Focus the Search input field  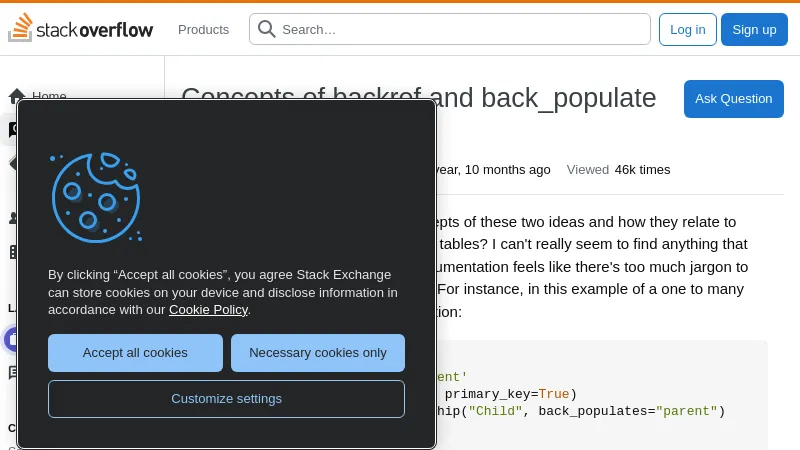point(460,29)
